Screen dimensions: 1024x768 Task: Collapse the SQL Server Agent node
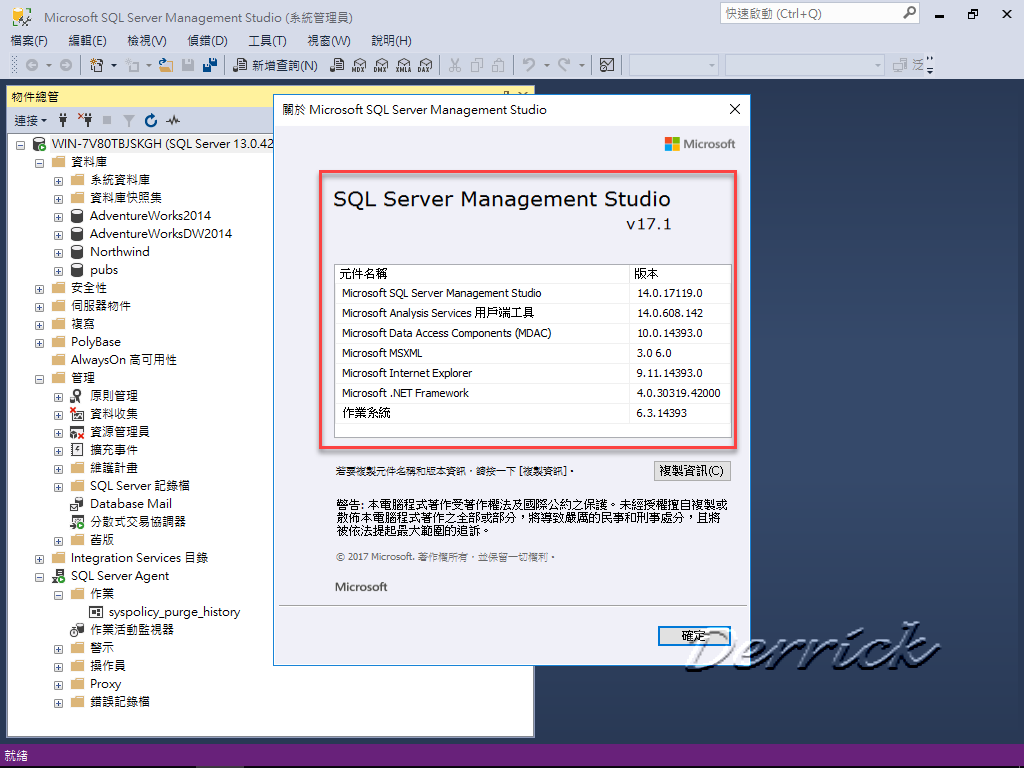coord(40,575)
